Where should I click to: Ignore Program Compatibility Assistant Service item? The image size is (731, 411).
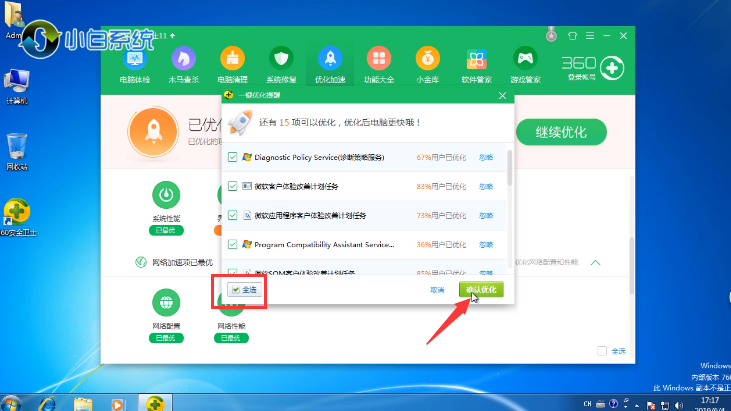point(486,245)
